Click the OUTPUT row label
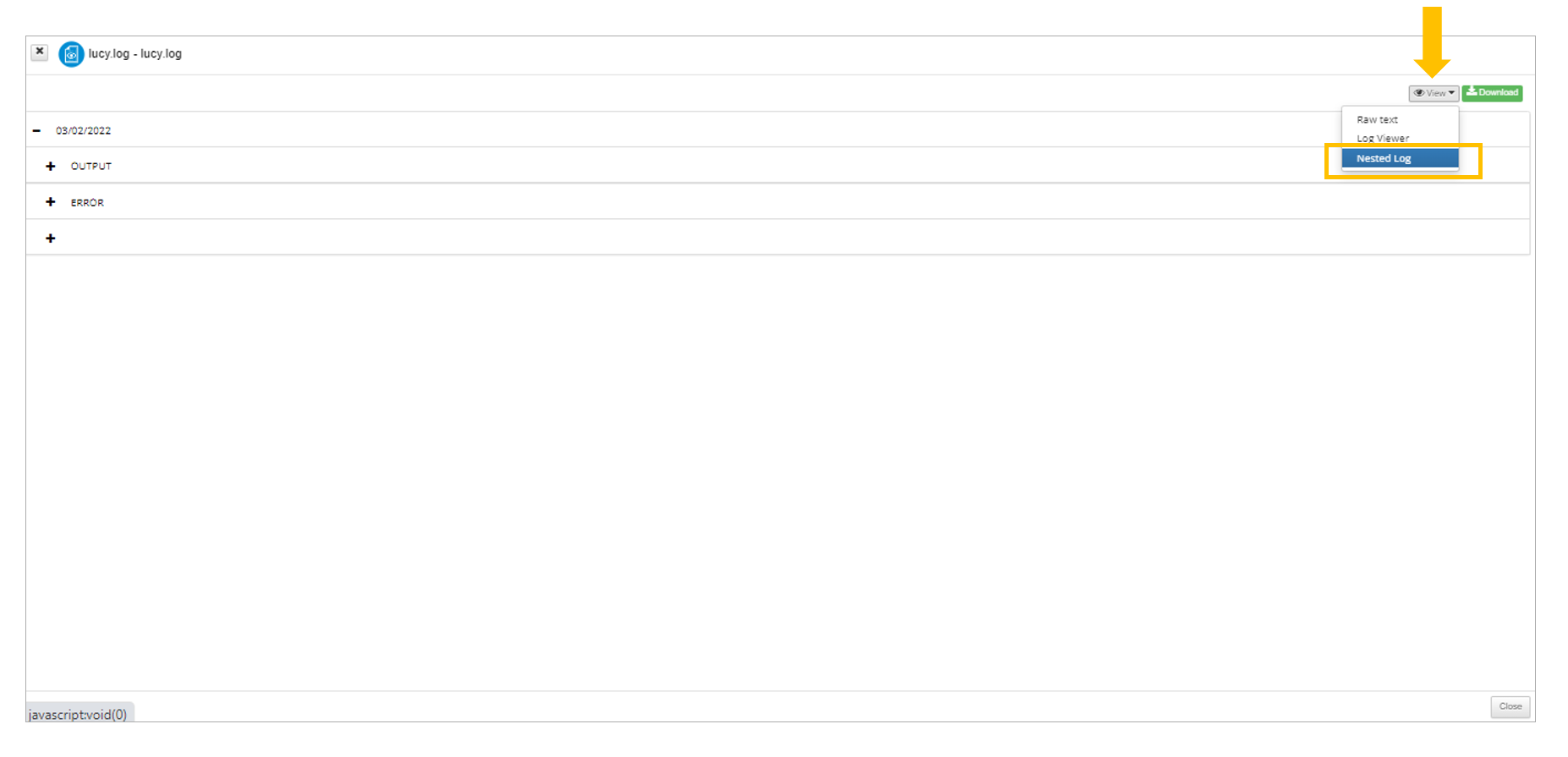Viewport: 1568px width, 757px height. [91, 167]
